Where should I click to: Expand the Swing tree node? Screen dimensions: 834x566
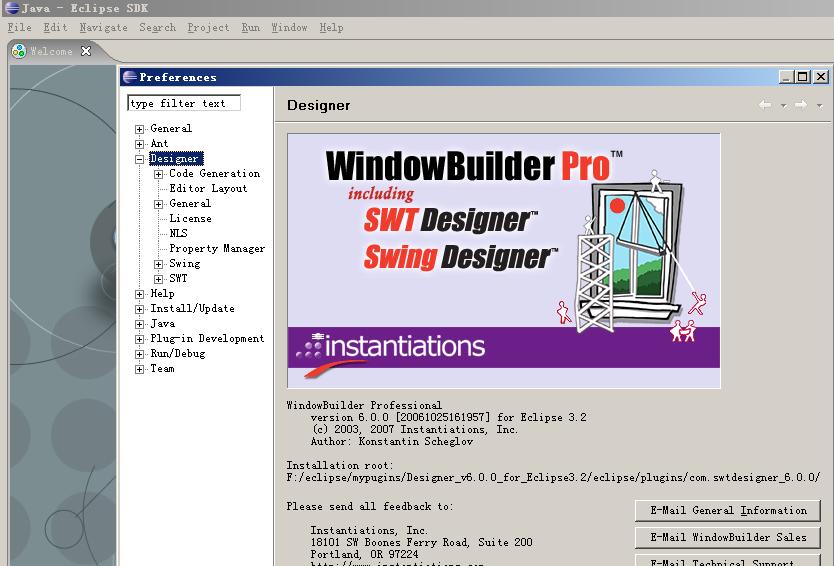pos(159,264)
